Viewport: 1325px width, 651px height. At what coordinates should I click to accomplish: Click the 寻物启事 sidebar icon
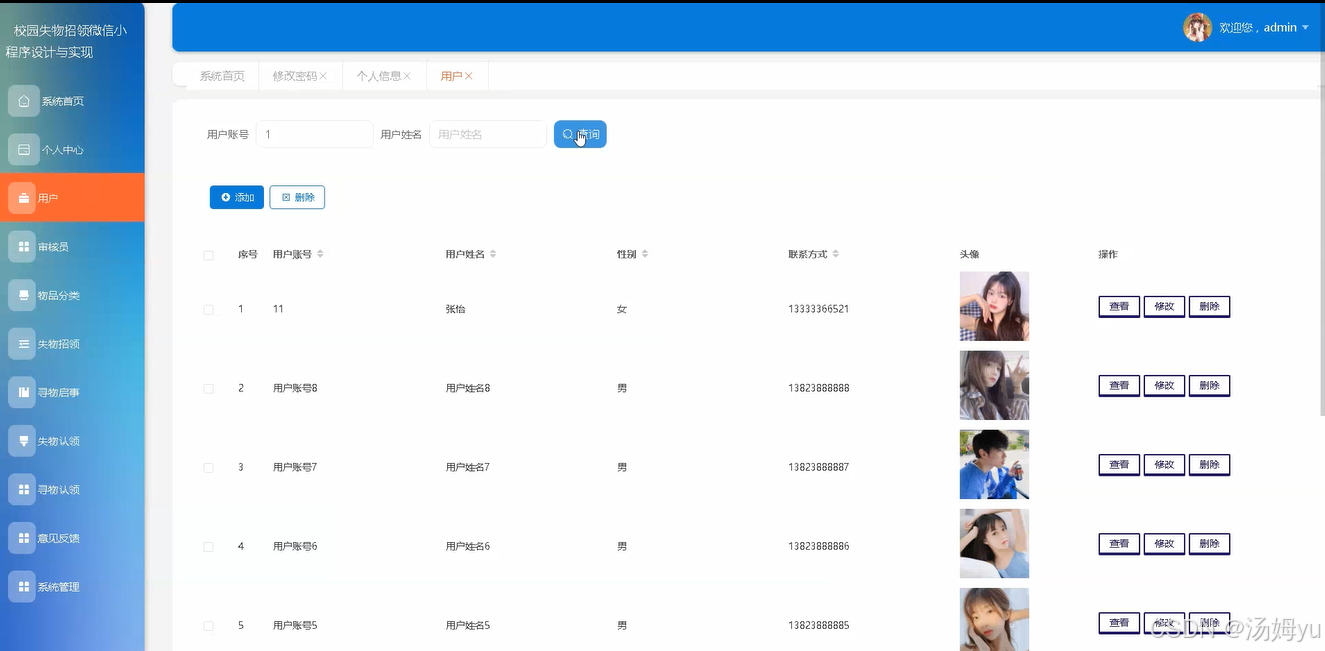tap(23, 392)
